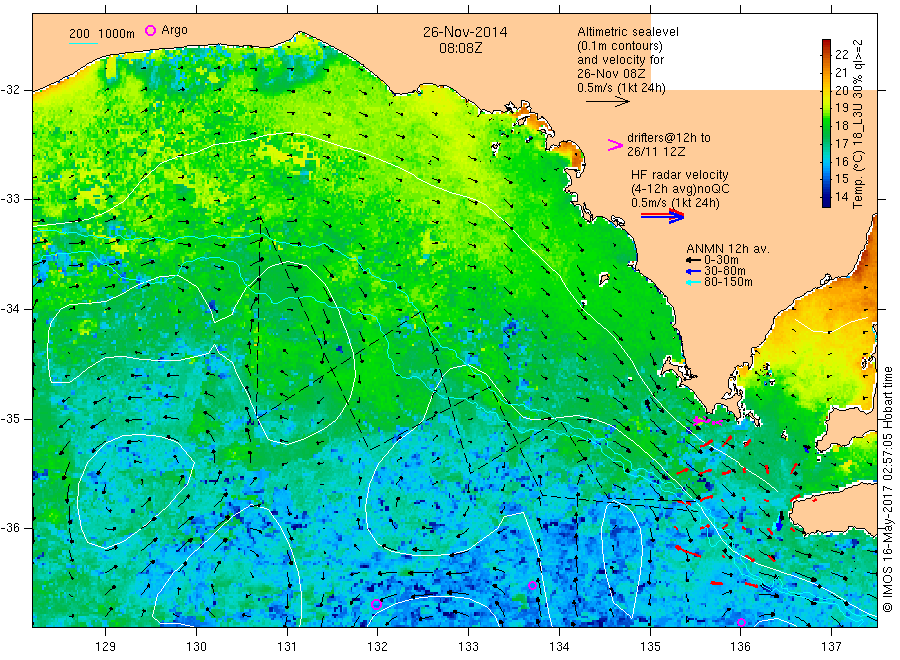Click the 'ANMN 12h av.' legend heading
Image resolution: width=900 pixels, height=660 pixels.
point(728,249)
